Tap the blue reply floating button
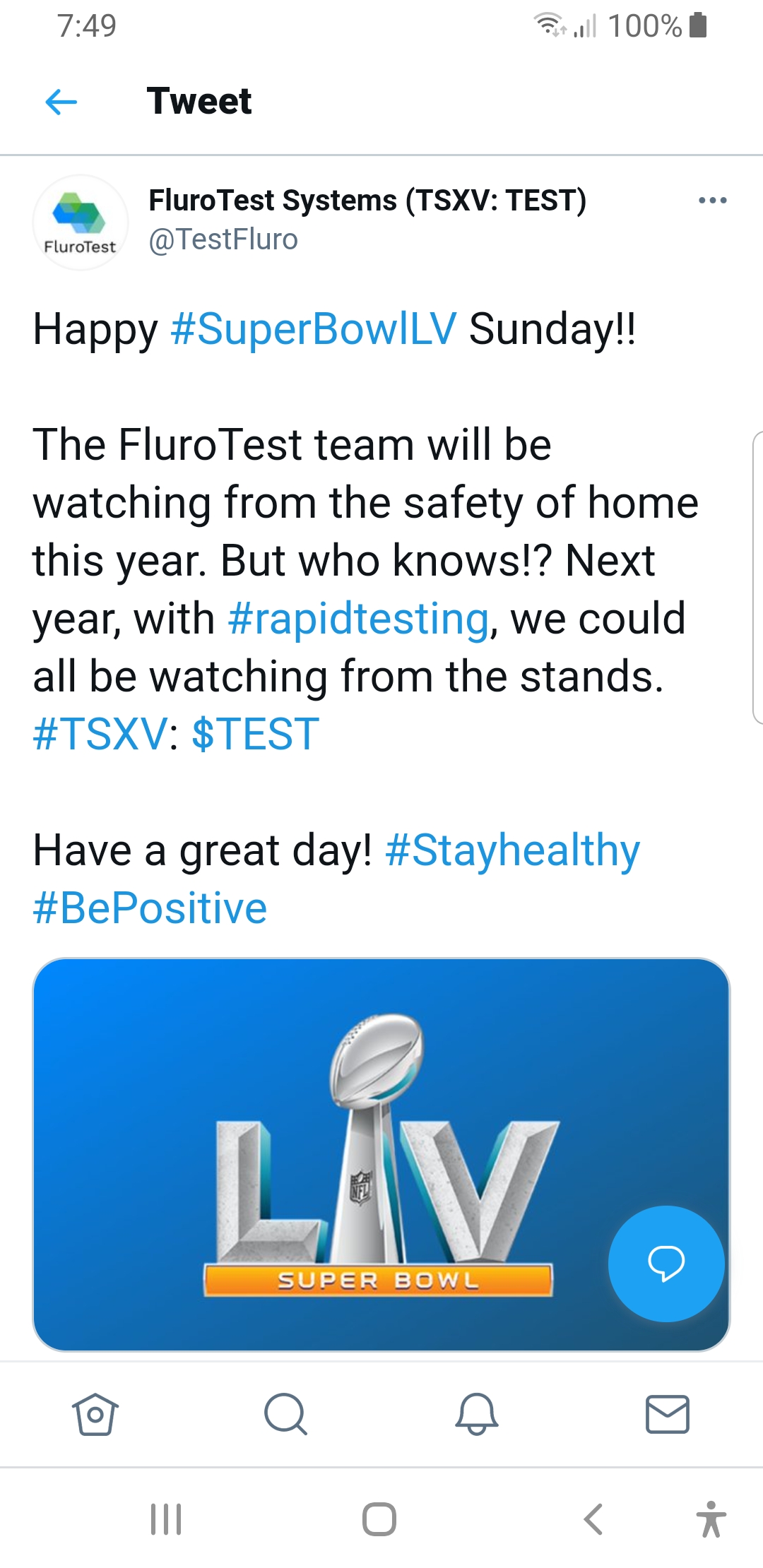The height and width of the screenshot is (1568, 763). point(666,1263)
